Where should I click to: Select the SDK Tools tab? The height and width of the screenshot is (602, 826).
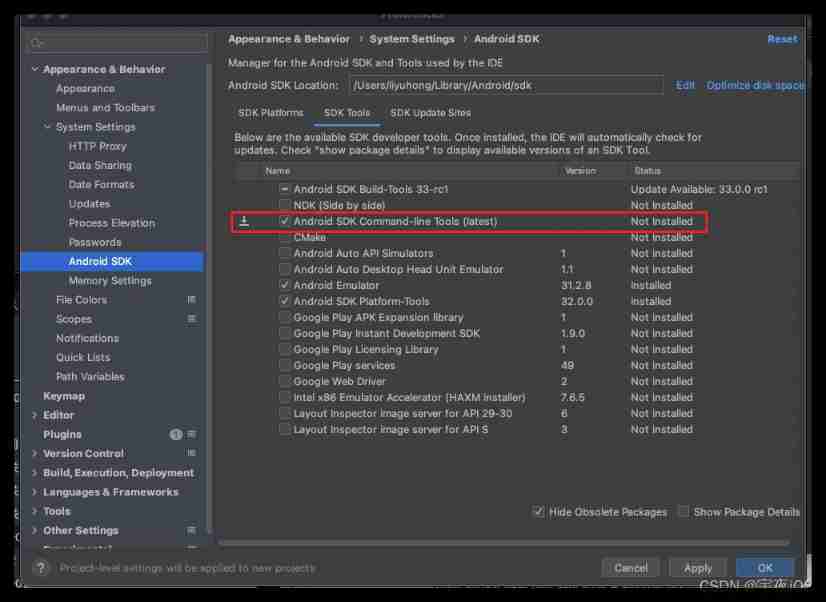tap(347, 113)
